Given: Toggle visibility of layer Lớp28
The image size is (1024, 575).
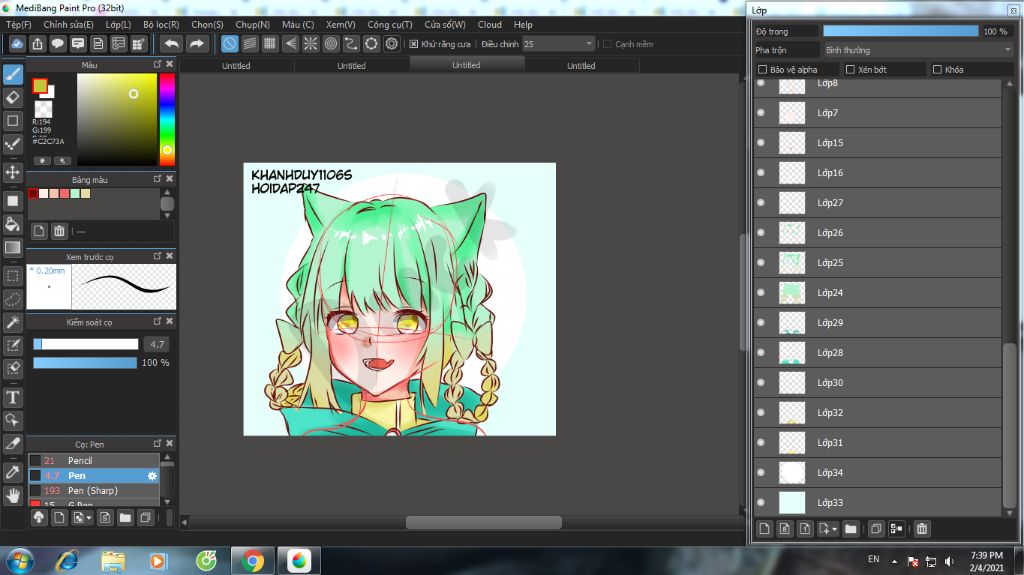Looking at the screenshot, I should 761,352.
